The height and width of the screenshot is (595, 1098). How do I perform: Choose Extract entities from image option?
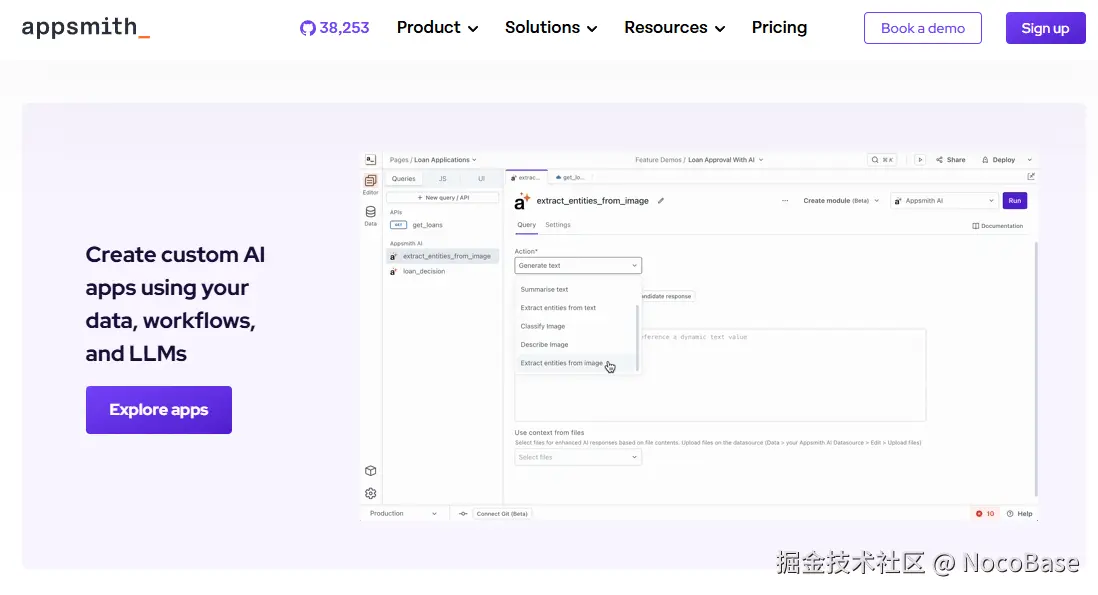562,363
